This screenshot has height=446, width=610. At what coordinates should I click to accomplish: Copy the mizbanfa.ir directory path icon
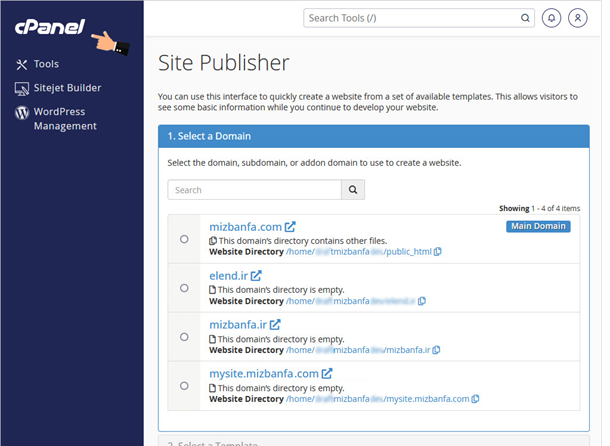(436, 350)
